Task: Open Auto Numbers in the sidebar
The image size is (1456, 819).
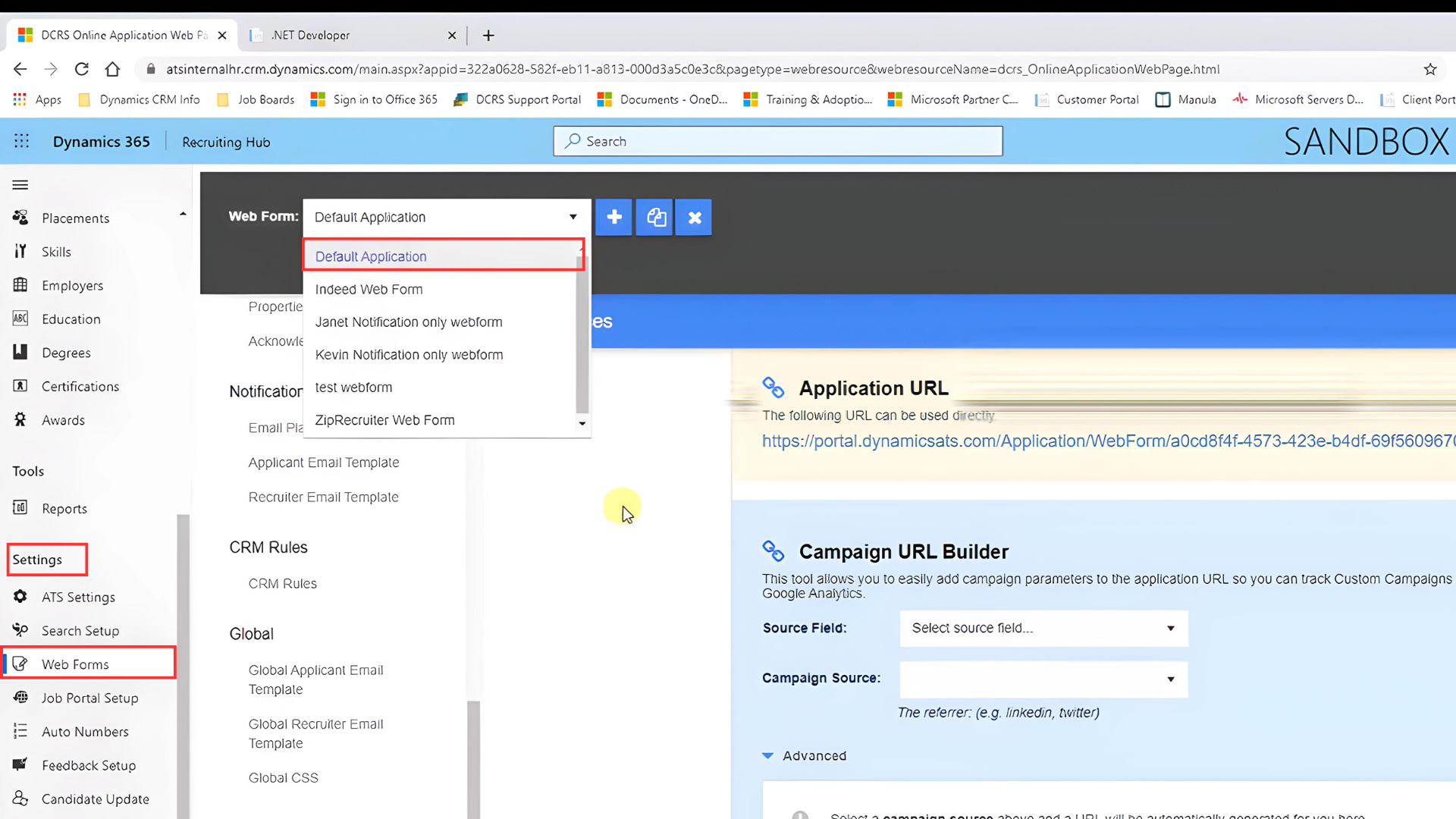Action: 85,732
